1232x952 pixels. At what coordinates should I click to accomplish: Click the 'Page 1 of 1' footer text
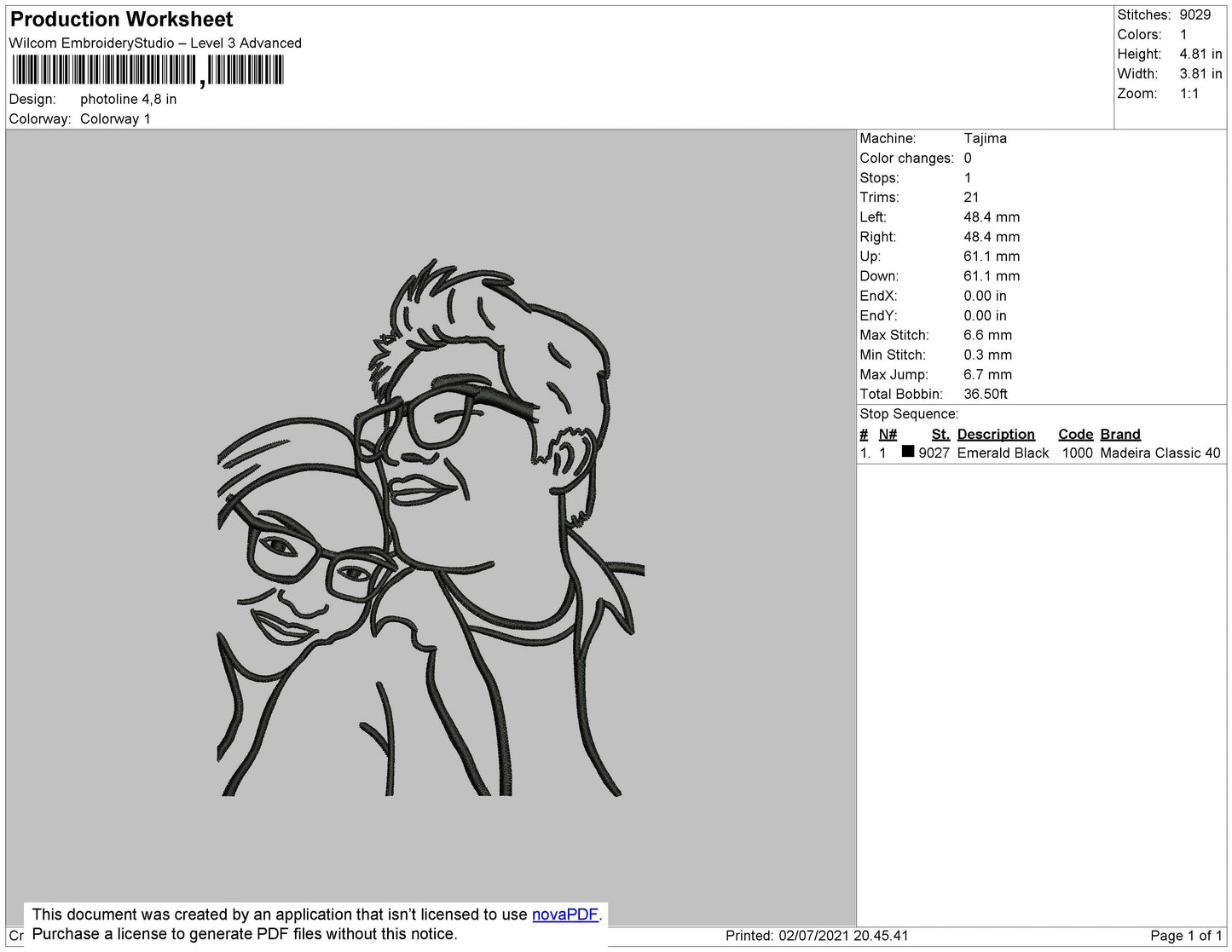1186,936
